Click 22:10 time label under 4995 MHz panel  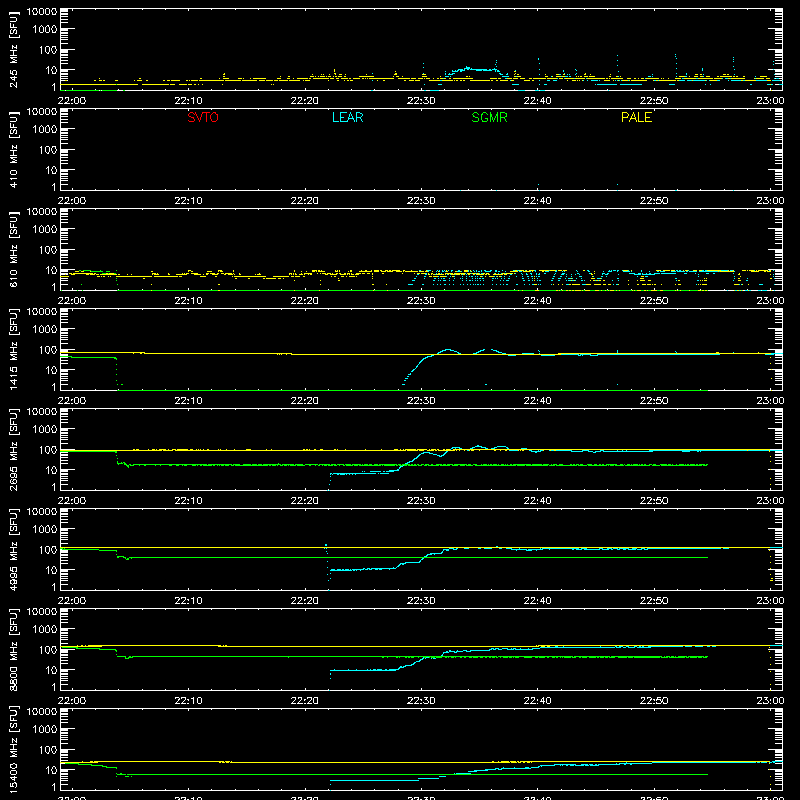click(188, 601)
